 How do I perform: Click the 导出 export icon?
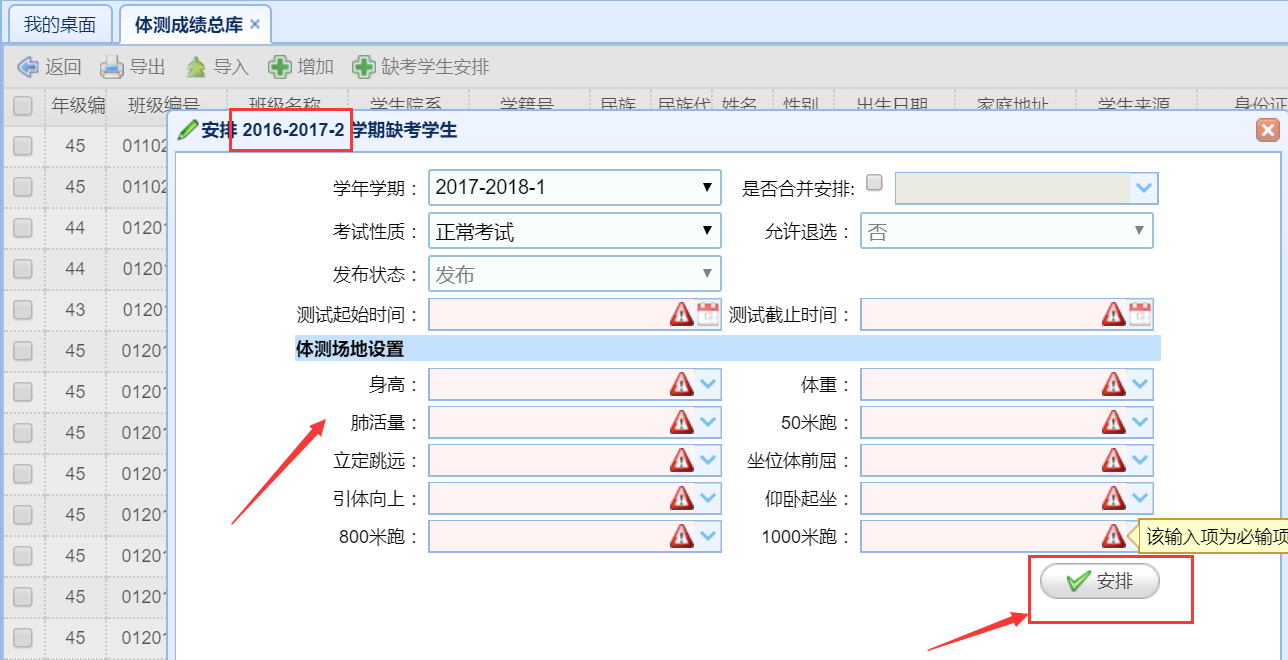(x=112, y=67)
